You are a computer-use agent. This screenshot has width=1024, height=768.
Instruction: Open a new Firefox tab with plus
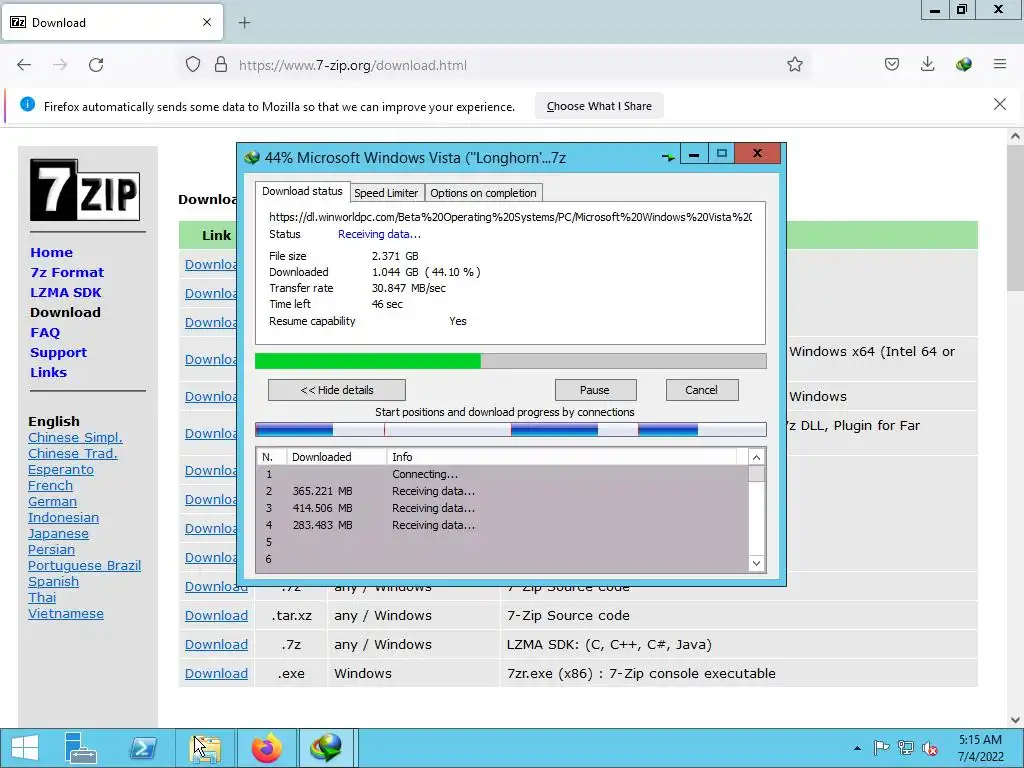click(x=244, y=23)
